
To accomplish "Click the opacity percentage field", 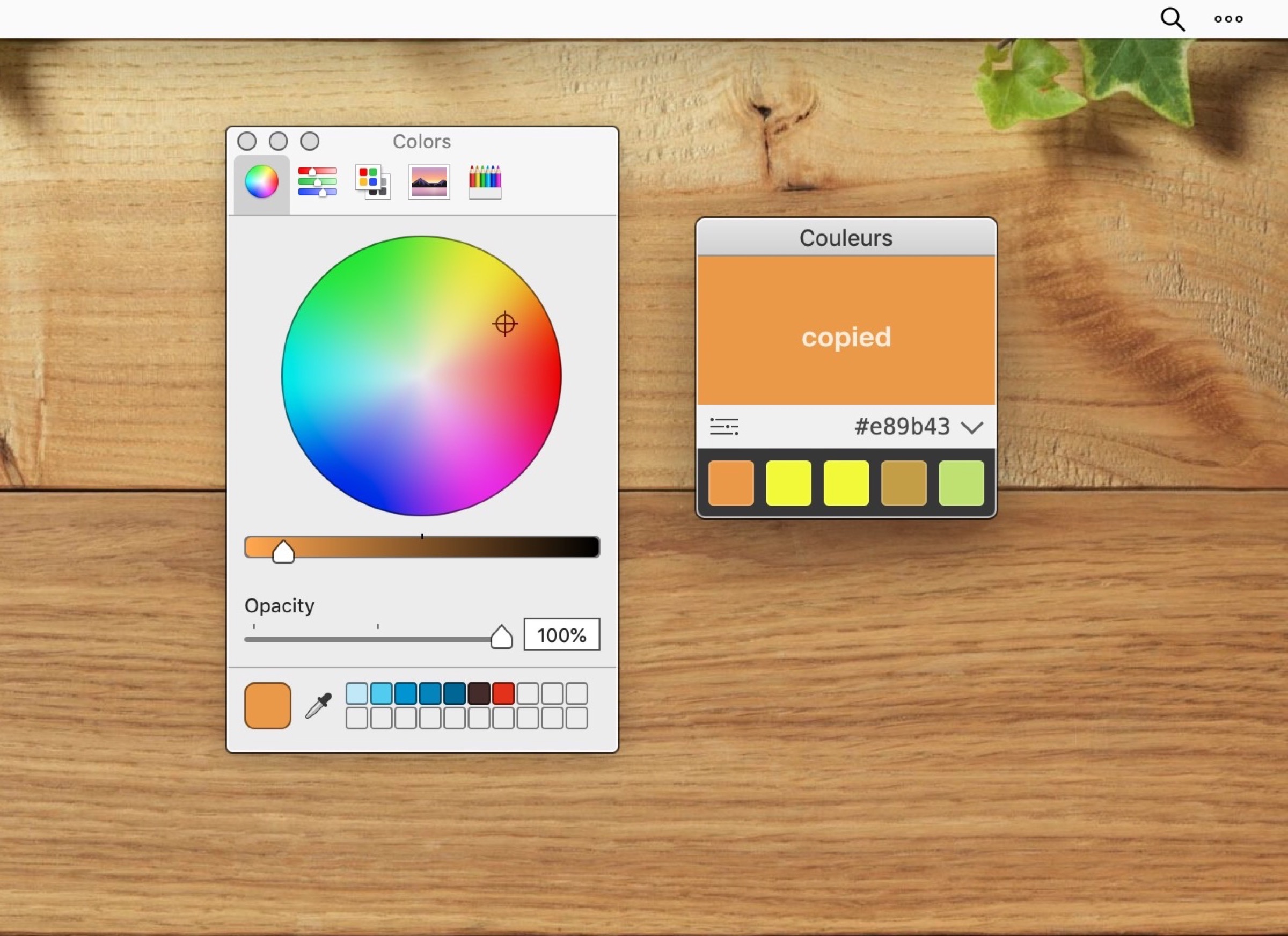I will tap(561, 634).
